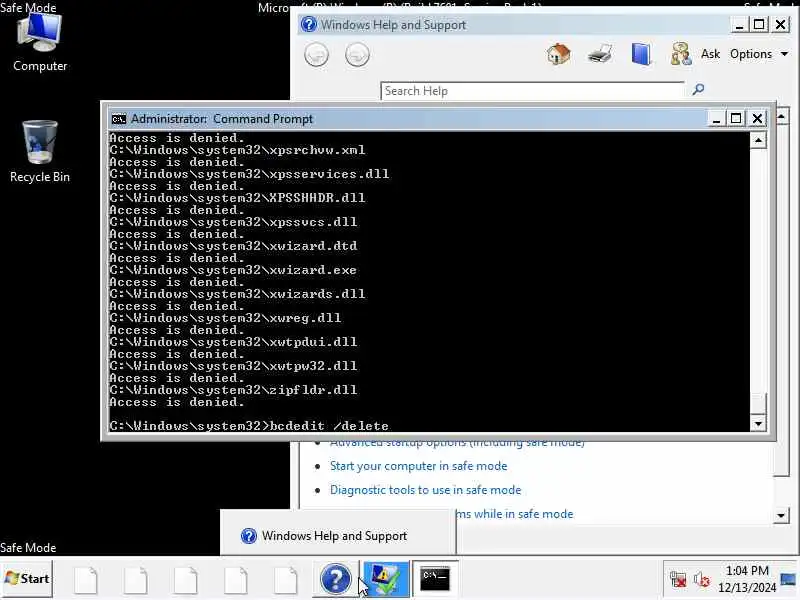This screenshot has width=800, height=600.
Task: Click the xpsservices.dll path line
Action: click(249, 174)
